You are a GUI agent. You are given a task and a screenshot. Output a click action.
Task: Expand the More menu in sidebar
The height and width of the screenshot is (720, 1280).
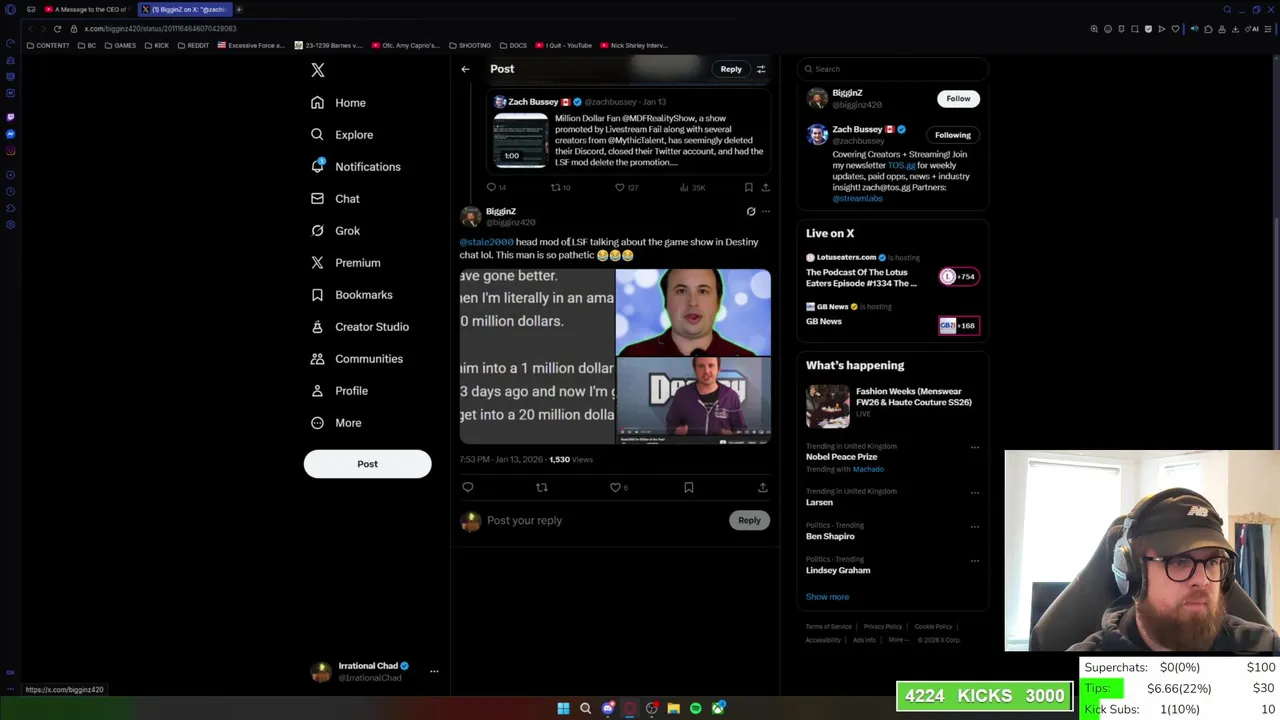[336, 423]
